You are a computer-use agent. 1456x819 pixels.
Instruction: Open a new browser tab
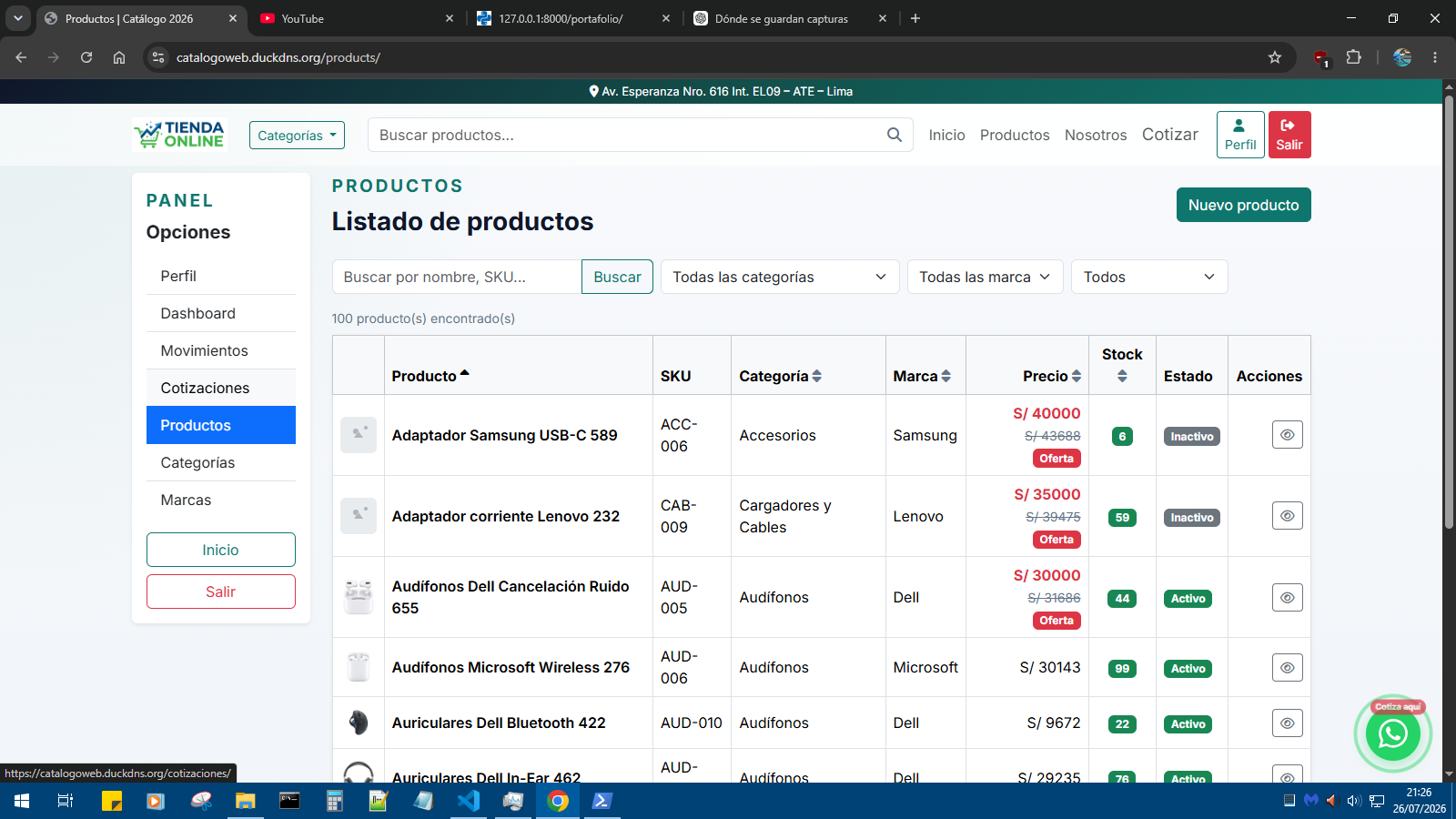(x=915, y=18)
